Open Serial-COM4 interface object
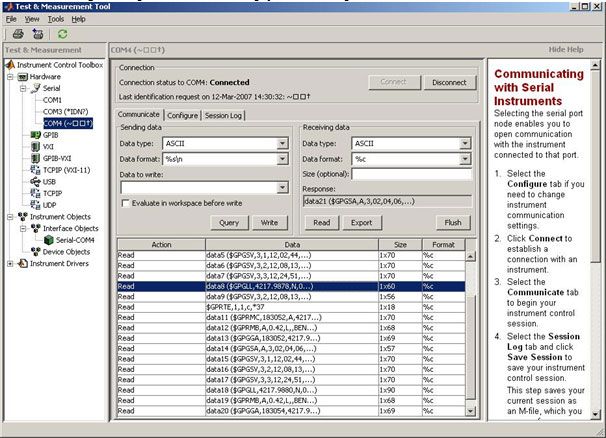This screenshot has width=606, height=438. [x=75, y=240]
